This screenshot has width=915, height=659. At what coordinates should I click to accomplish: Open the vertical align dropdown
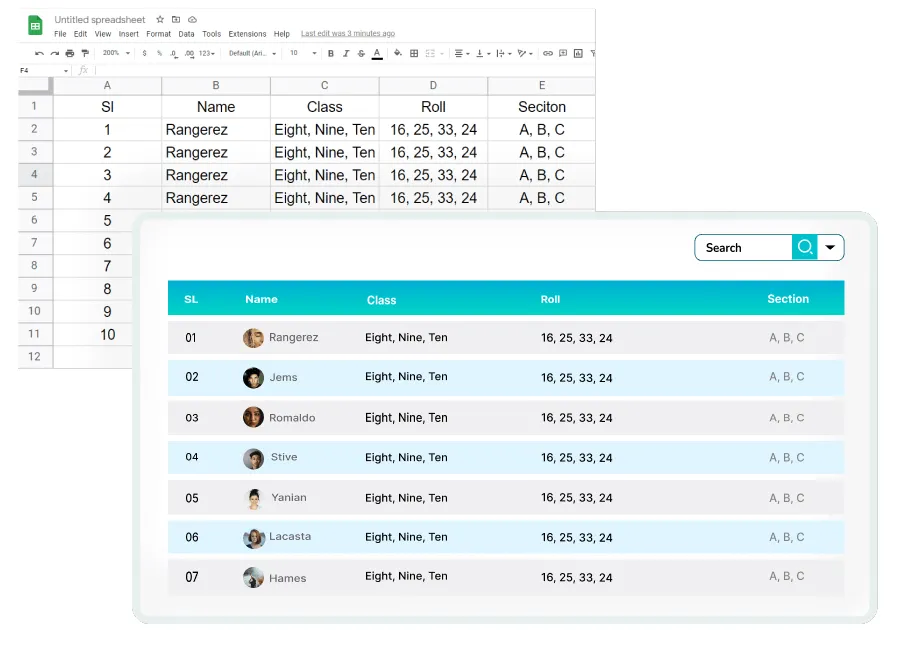(x=483, y=53)
